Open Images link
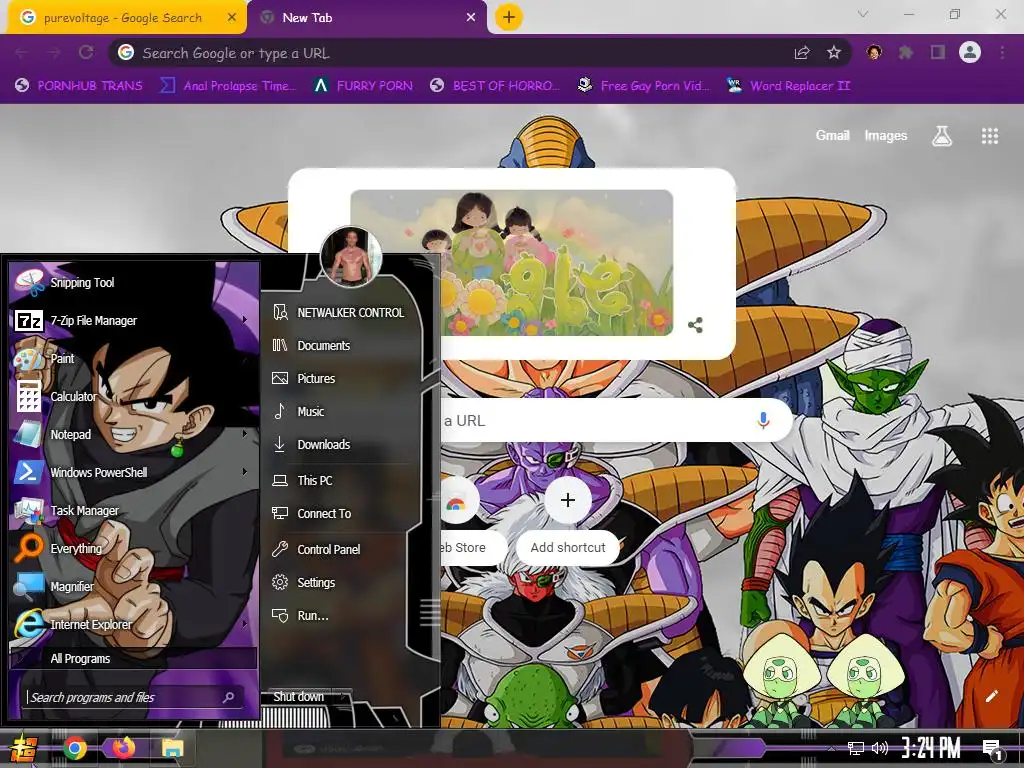Image resolution: width=1024 pixels, height=768 pixels. (886, 135)
